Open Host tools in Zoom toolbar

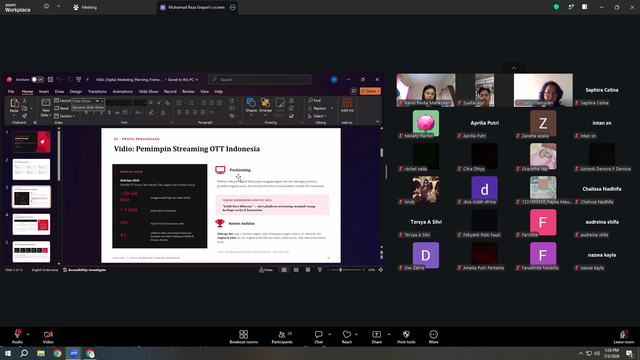[x=406, y=337]
